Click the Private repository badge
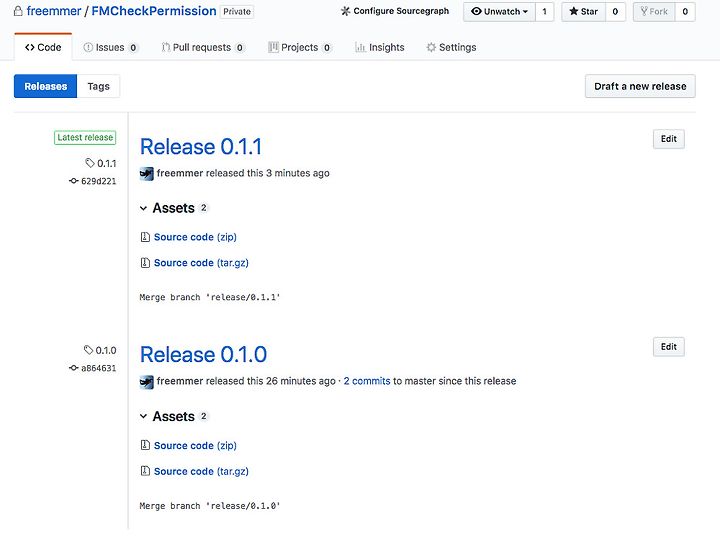 pos(237,11)
